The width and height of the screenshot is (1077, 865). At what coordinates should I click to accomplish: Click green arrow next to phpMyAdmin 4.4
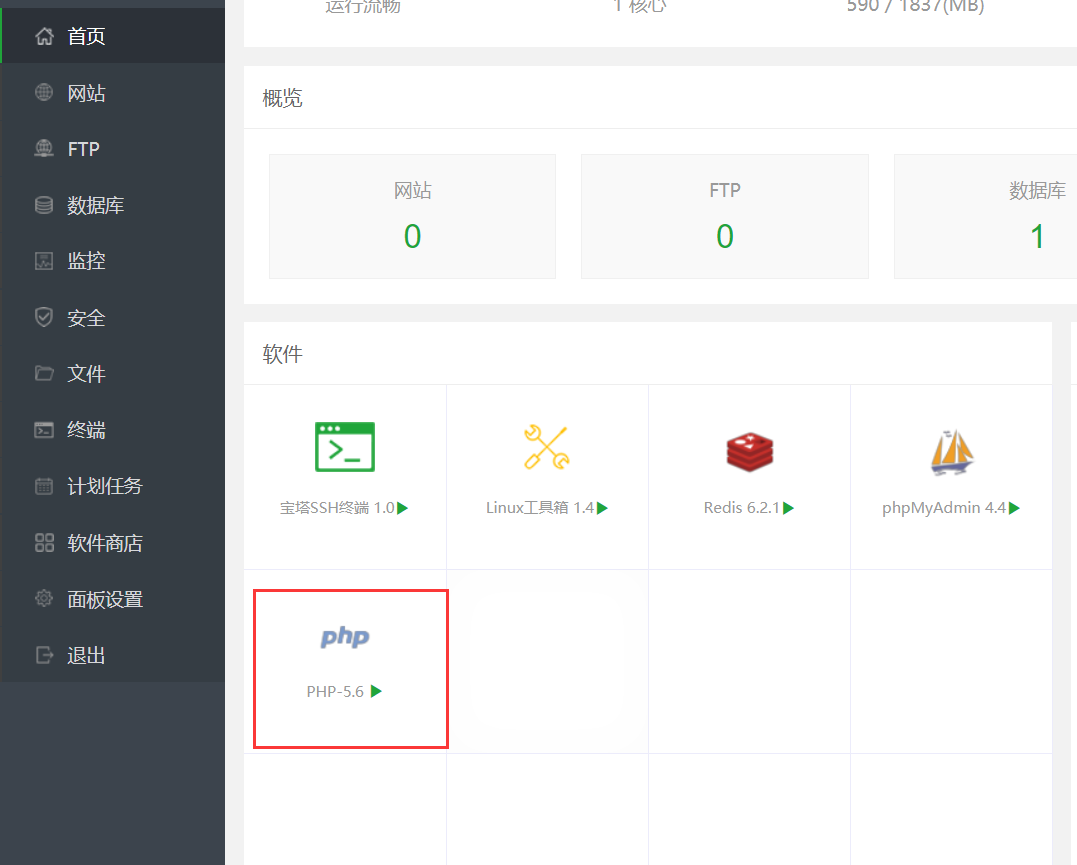[x=1014, y=508]
